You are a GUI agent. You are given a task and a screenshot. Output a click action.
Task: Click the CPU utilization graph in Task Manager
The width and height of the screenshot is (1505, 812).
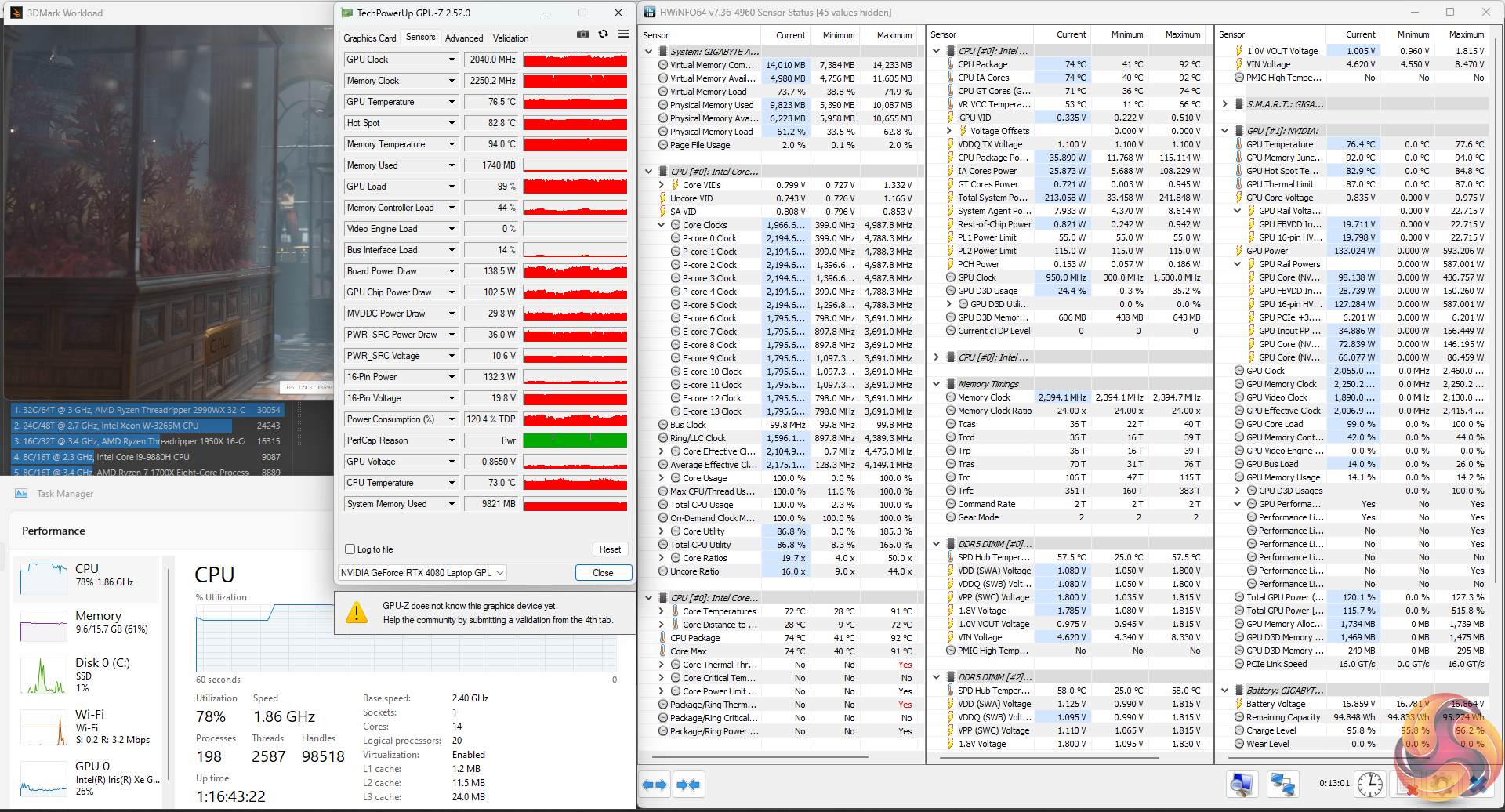pyautogui.click(x=406, y=638)
